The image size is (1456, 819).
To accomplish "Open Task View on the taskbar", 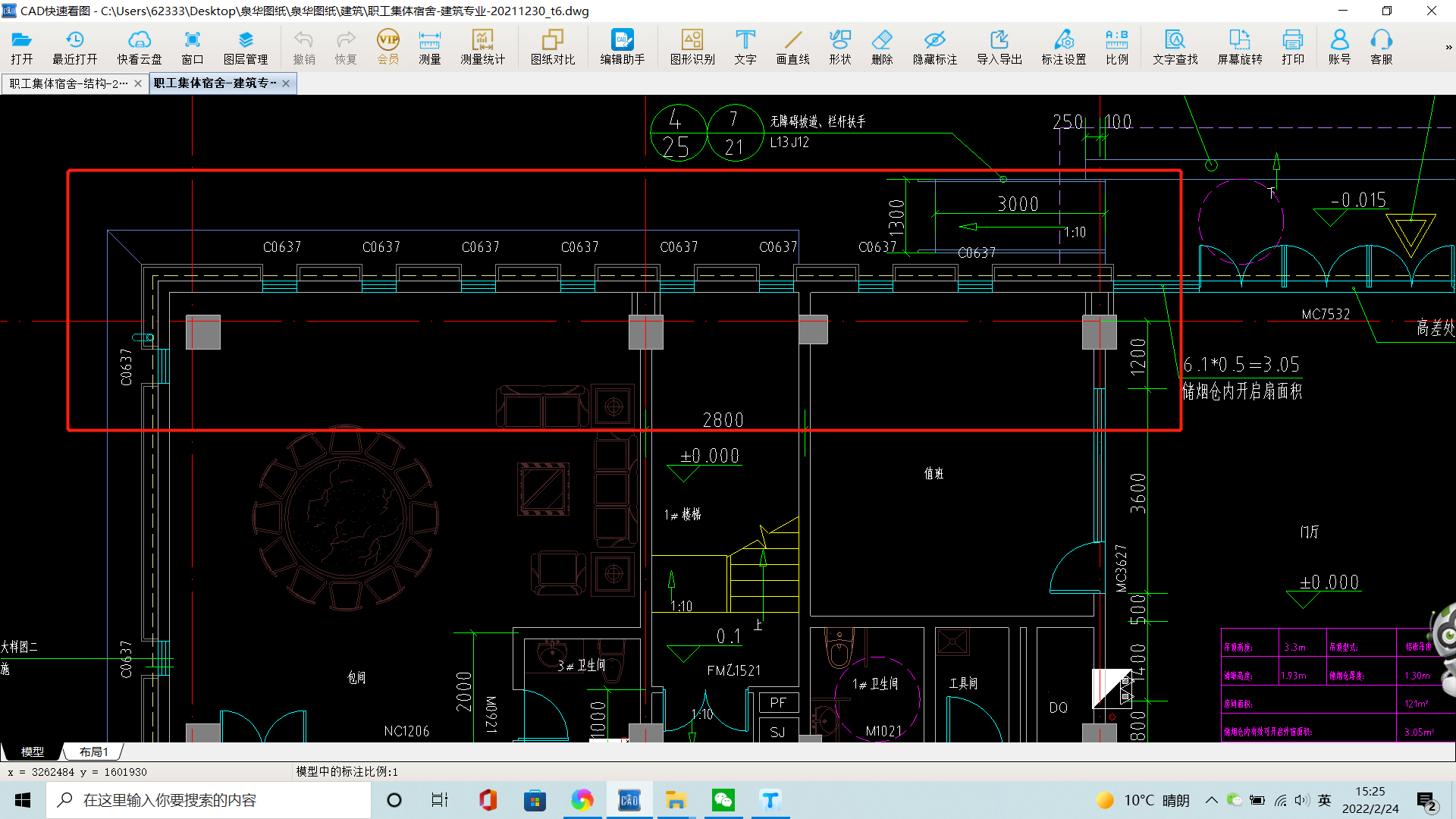I will 440,800.
